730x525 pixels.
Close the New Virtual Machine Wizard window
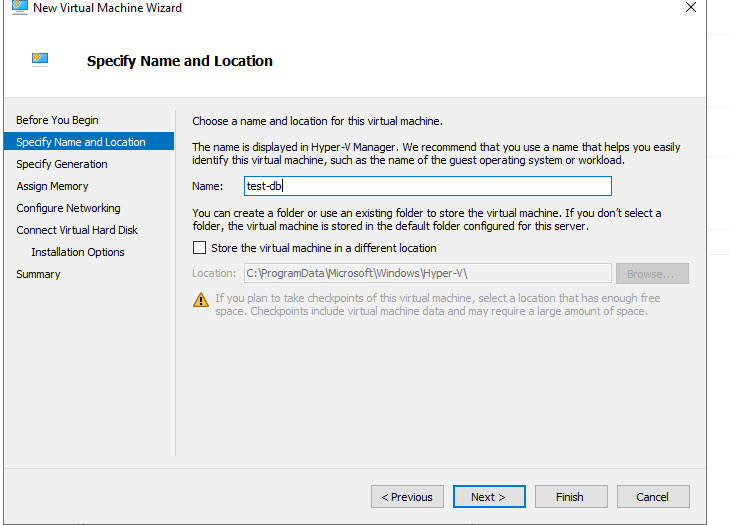click(x=690, y=8)
